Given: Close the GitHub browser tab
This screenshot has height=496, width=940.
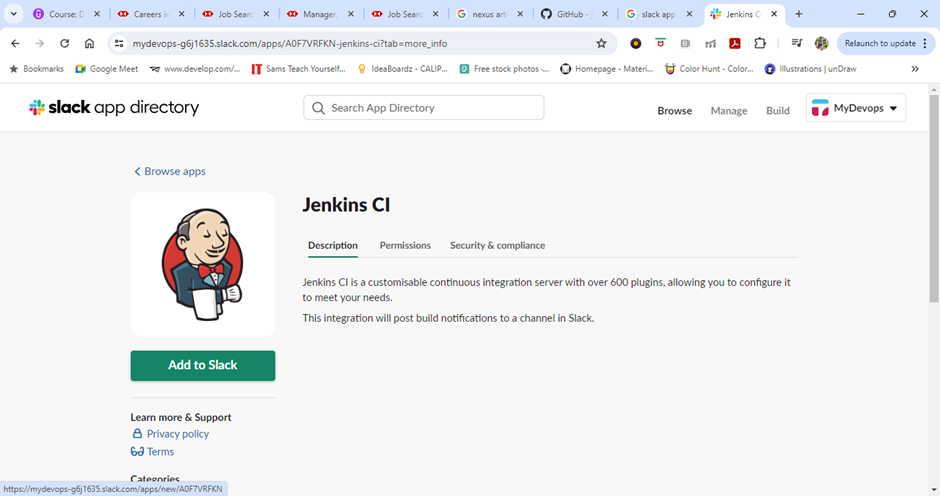Looking at the screenshot, I should pos(605,14).
